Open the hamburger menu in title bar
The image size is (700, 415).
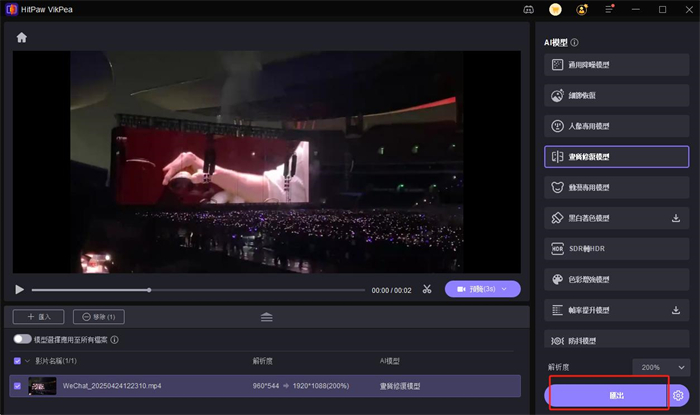[x=607, y=9]
